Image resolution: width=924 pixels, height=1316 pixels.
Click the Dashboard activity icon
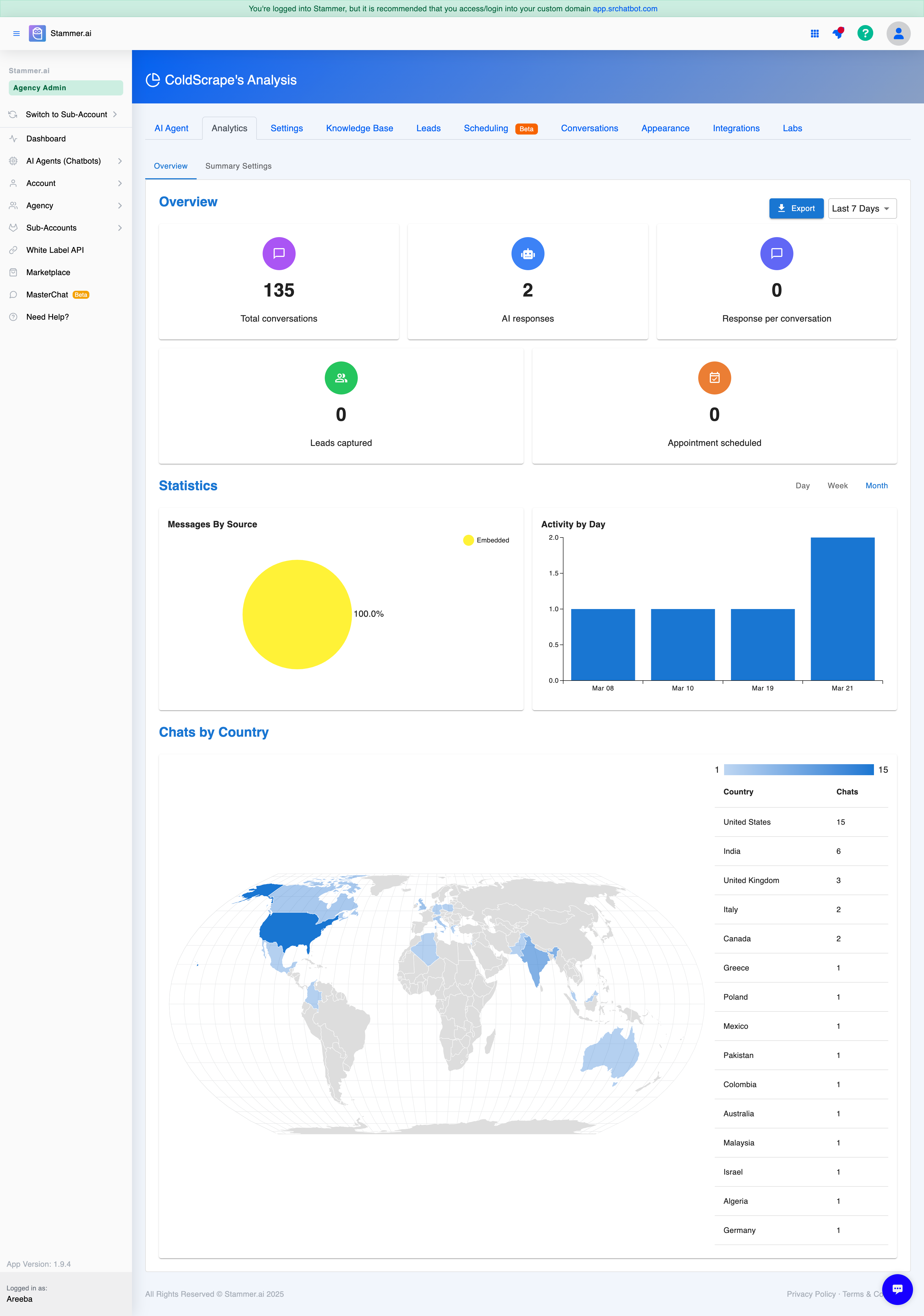click(x=13, y=139)
